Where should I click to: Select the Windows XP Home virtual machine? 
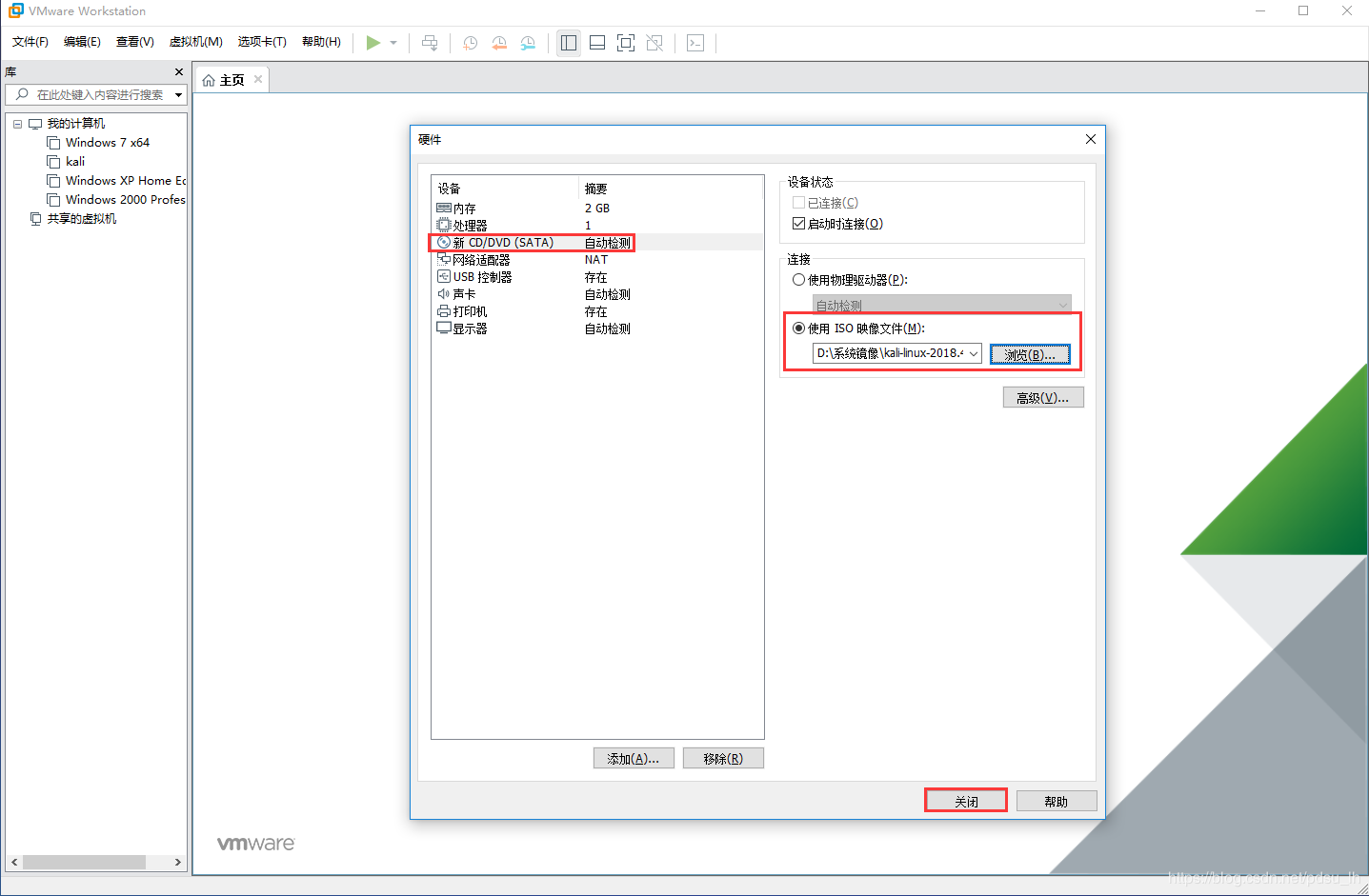(x=125, y=181)
